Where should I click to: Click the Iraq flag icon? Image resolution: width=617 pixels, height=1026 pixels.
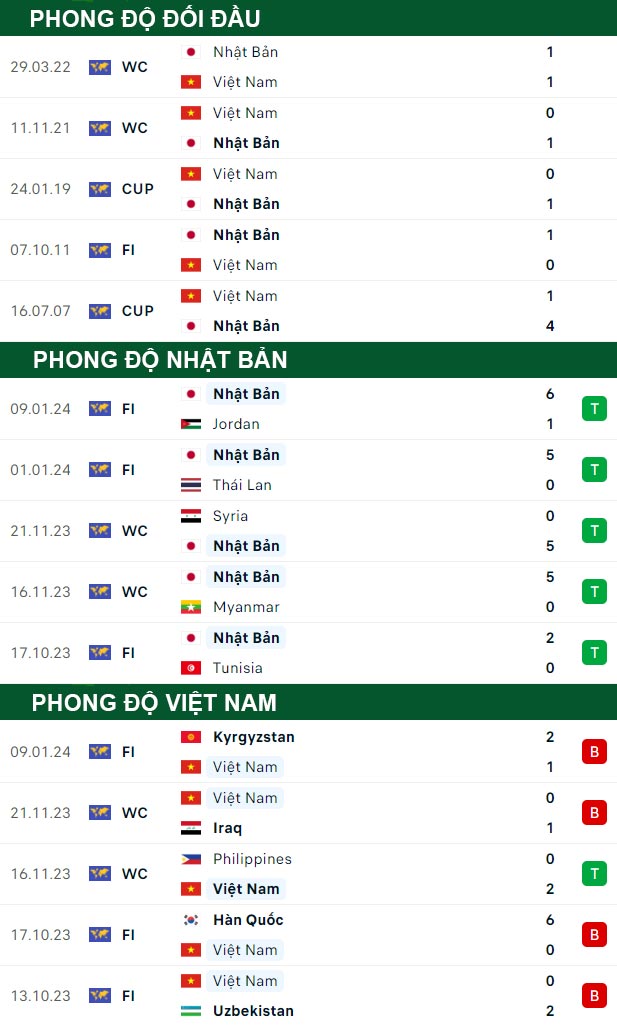[x=190, y=828]
